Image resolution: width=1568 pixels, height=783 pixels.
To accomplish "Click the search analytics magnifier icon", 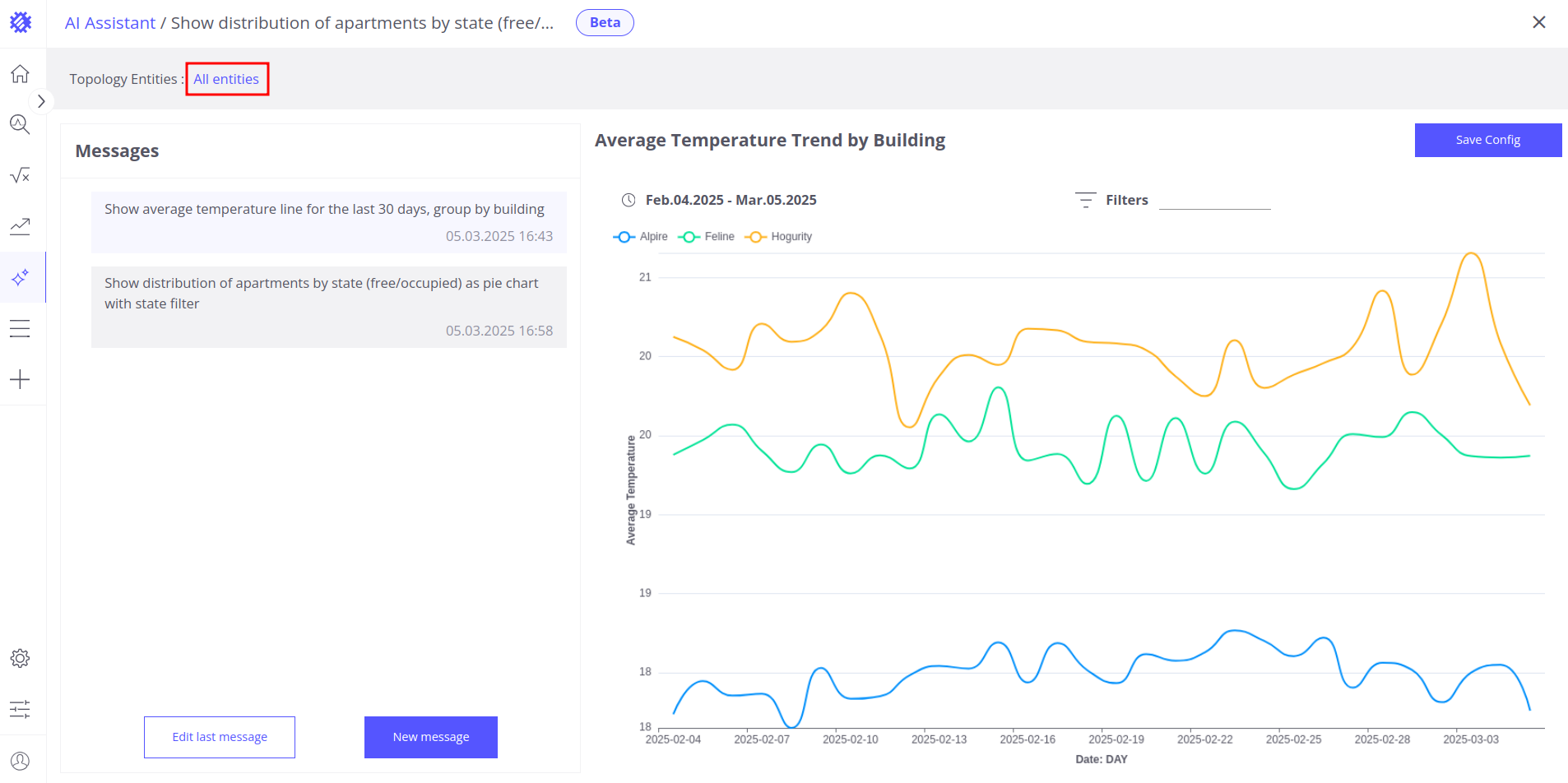I will 20,124.
